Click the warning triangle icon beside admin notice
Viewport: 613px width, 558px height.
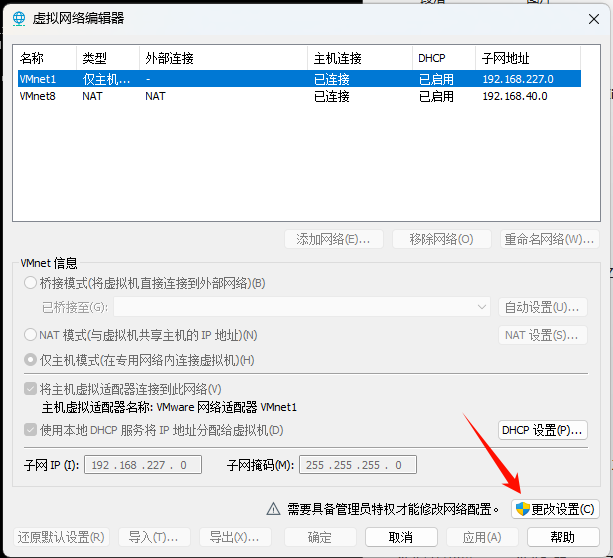click(273, 509)
